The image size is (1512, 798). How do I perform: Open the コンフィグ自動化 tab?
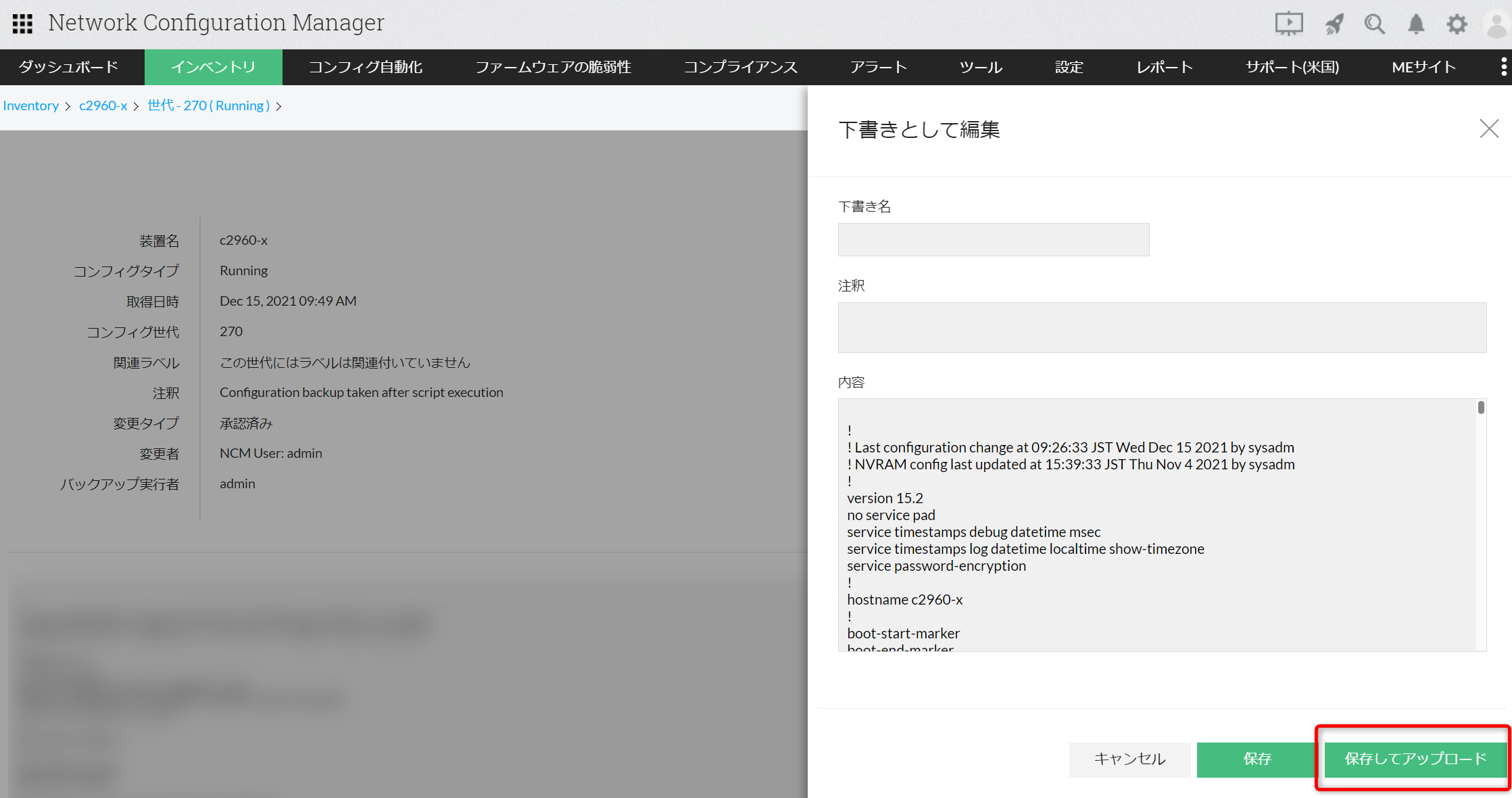pos(366,67)
